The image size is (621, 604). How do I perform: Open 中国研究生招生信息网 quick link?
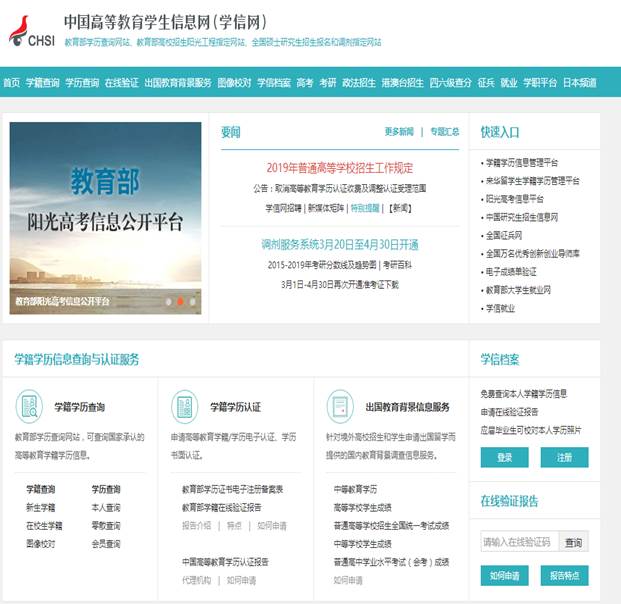click(521, 217)
